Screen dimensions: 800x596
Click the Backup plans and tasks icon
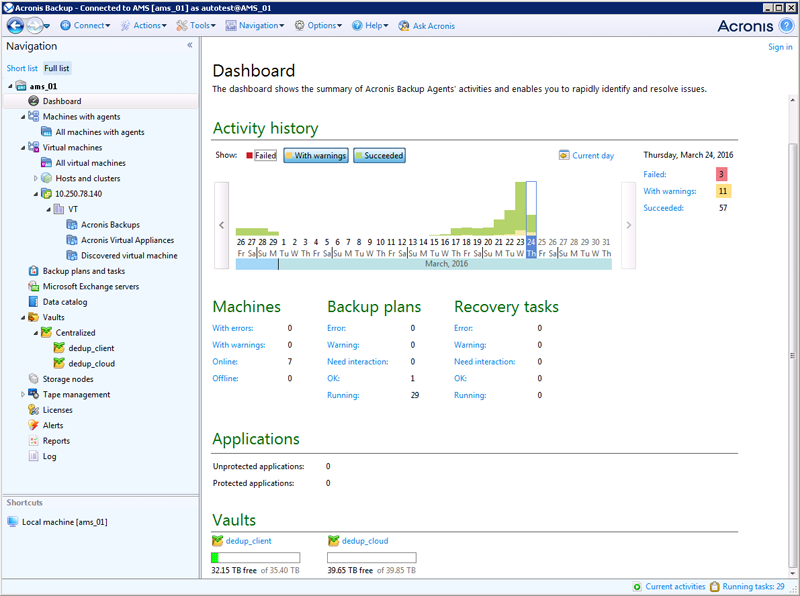34,270
